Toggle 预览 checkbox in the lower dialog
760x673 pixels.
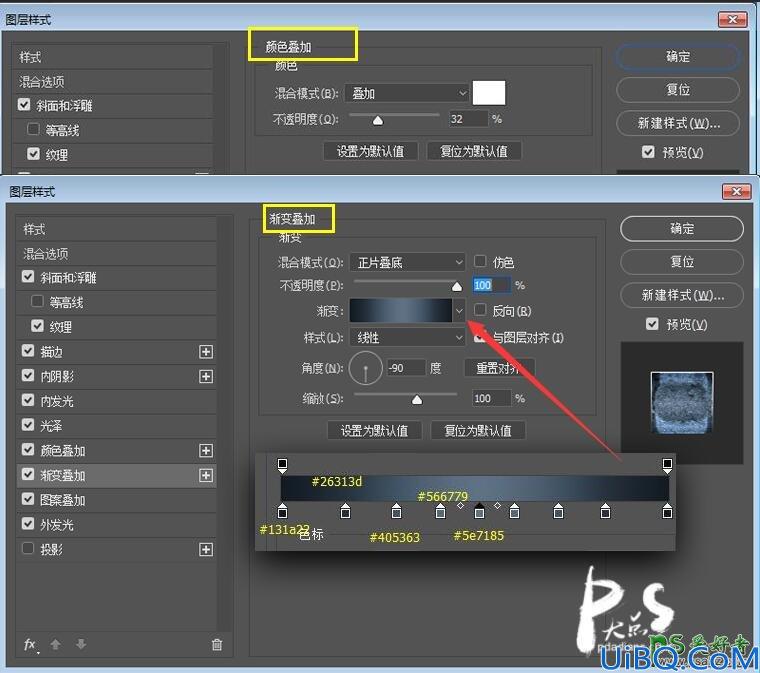(652, 324)
